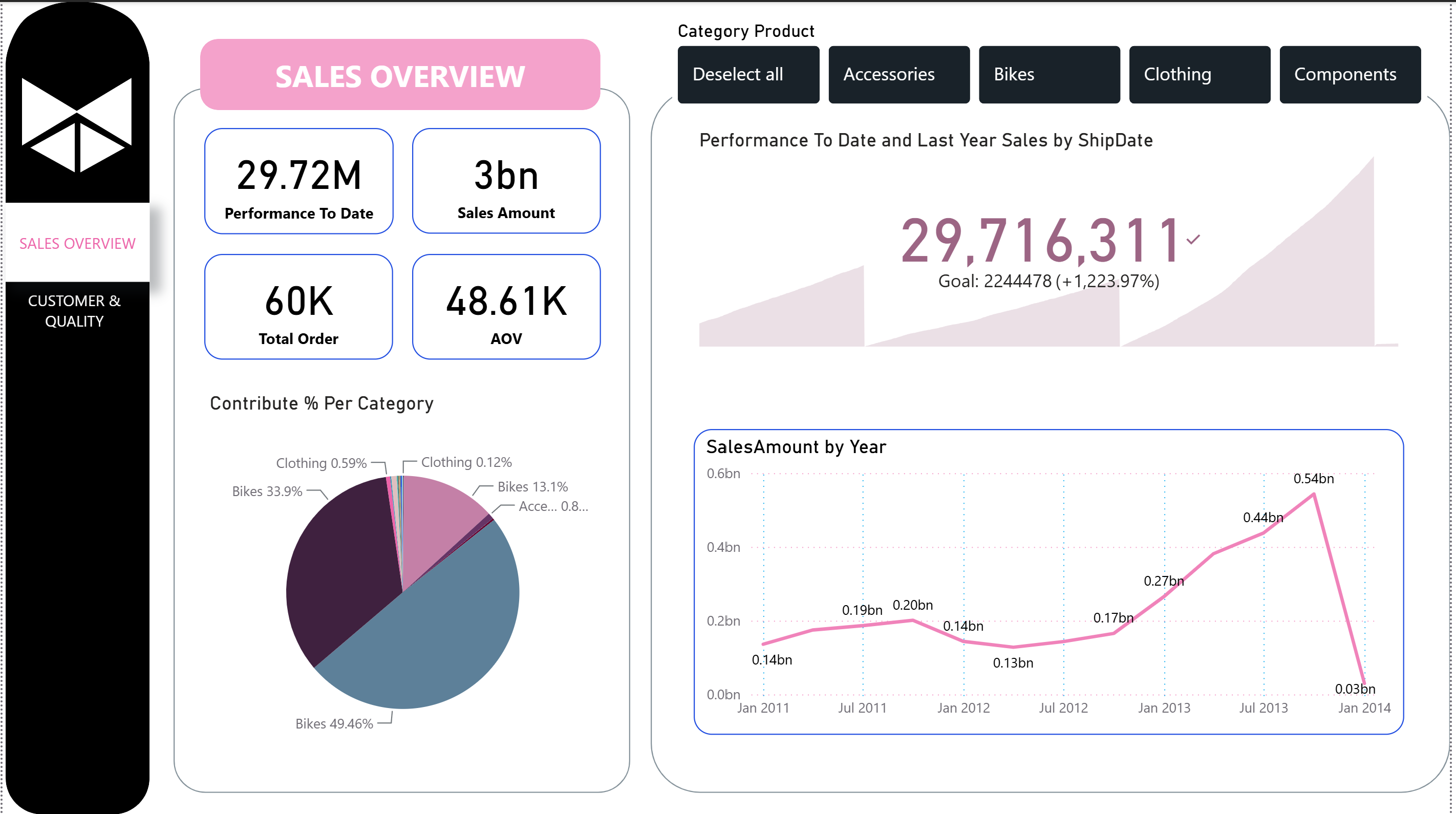Click the SALES OVERVIEW pink title banner

click(400, 75)
